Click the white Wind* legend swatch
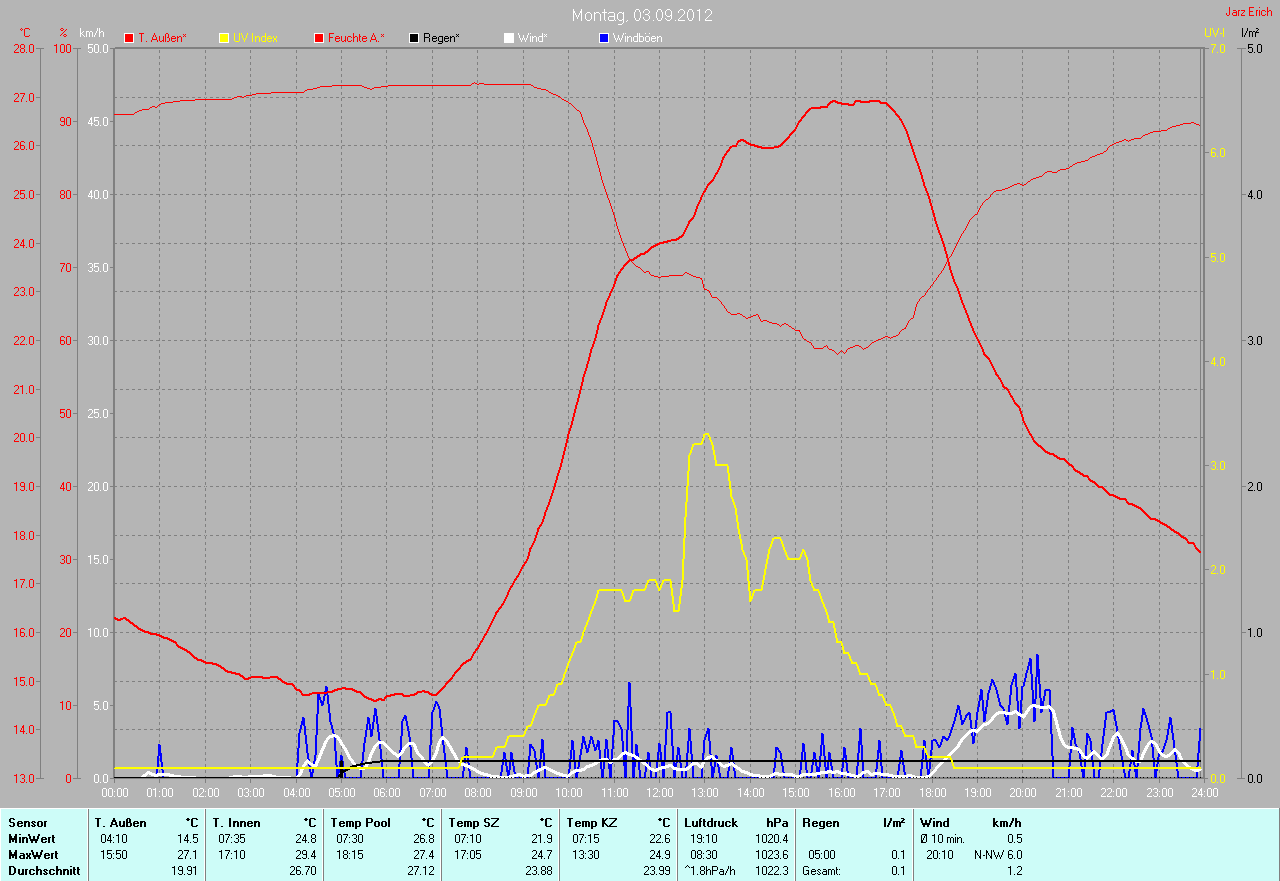This screenshot has height=881, width=1280. pyautogui.click(x=508, y=38)
